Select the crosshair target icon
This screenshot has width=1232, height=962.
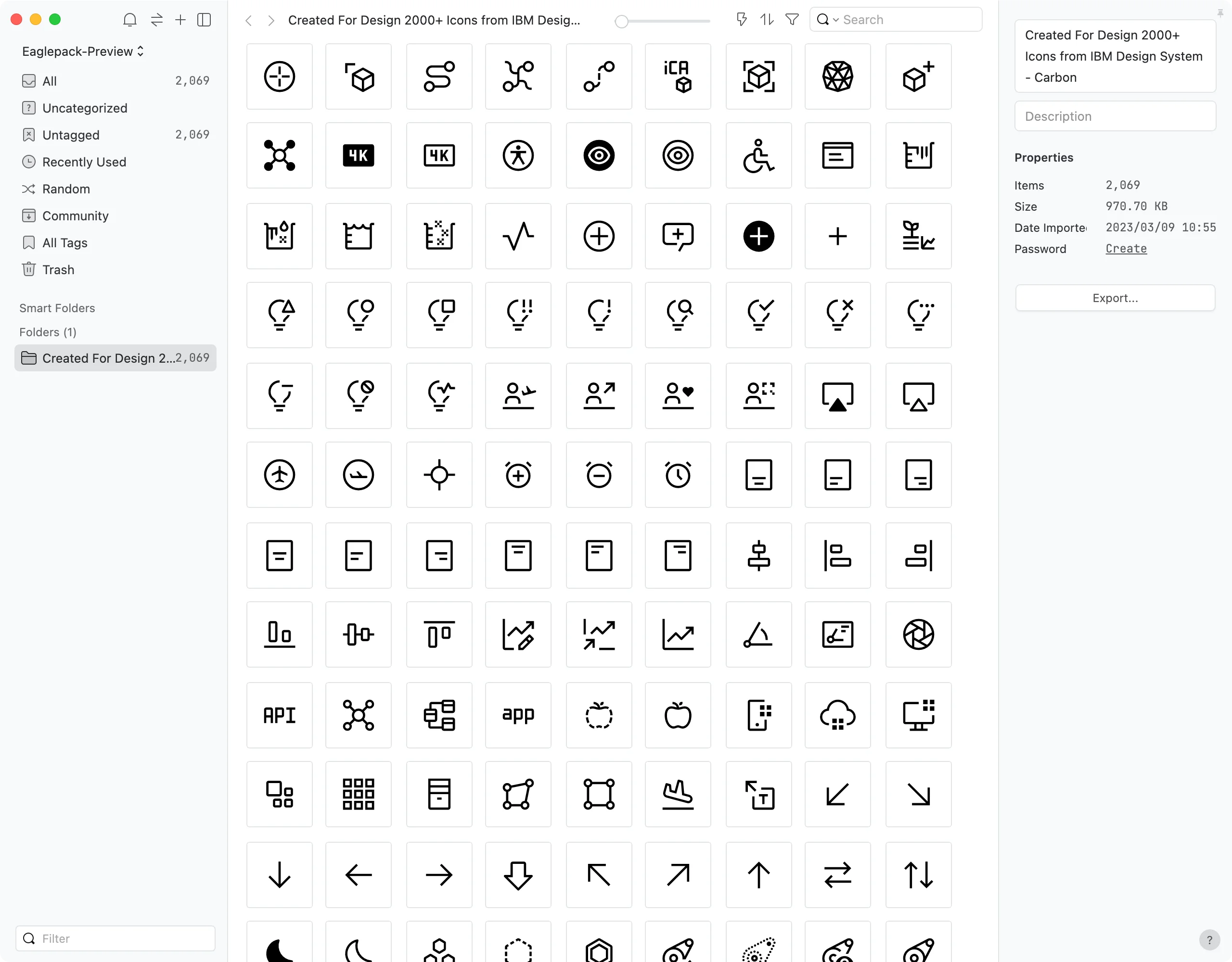pyautogui.click(x=439, y=475)
